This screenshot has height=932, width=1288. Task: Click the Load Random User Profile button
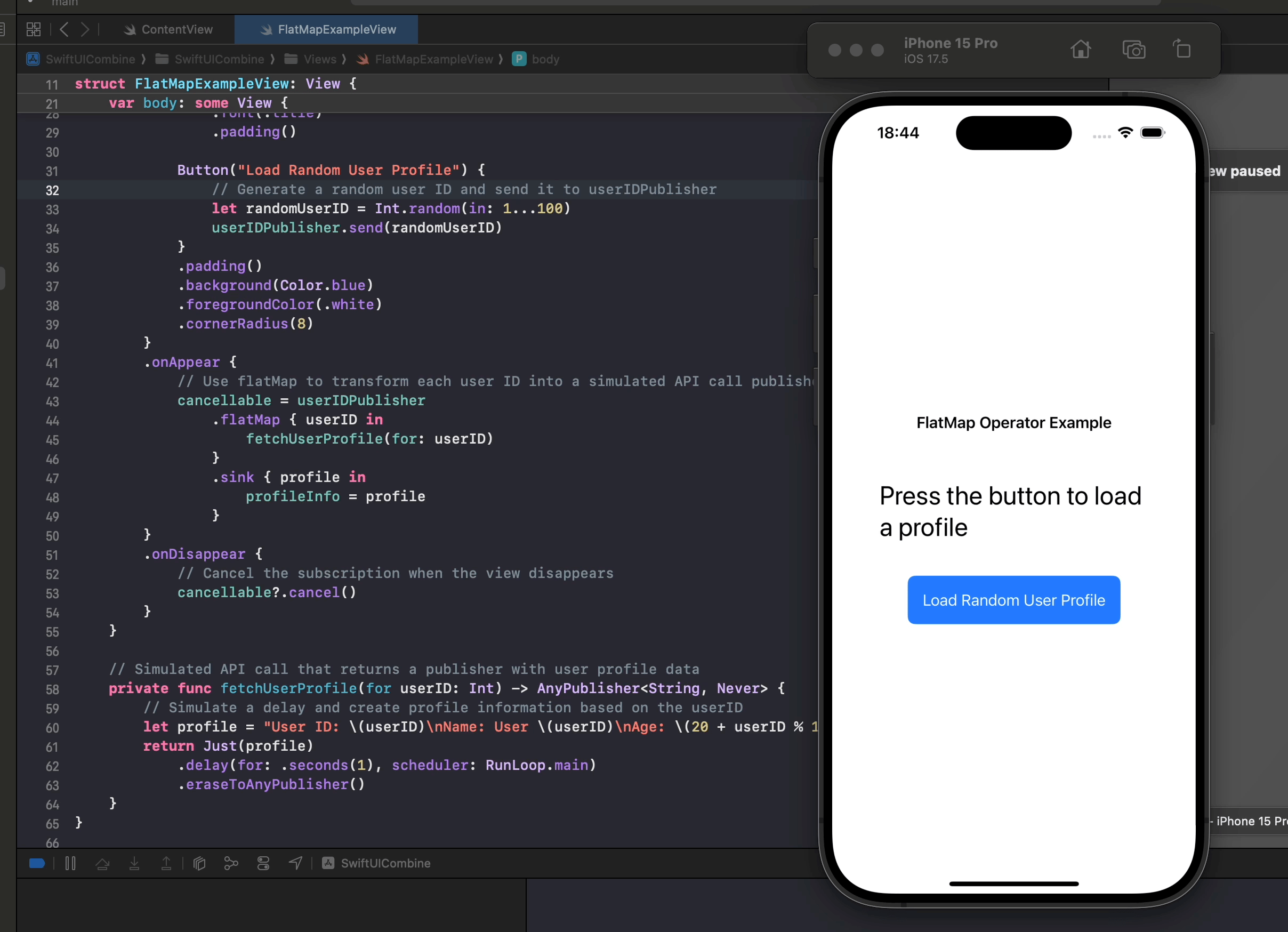(1014, 600)
